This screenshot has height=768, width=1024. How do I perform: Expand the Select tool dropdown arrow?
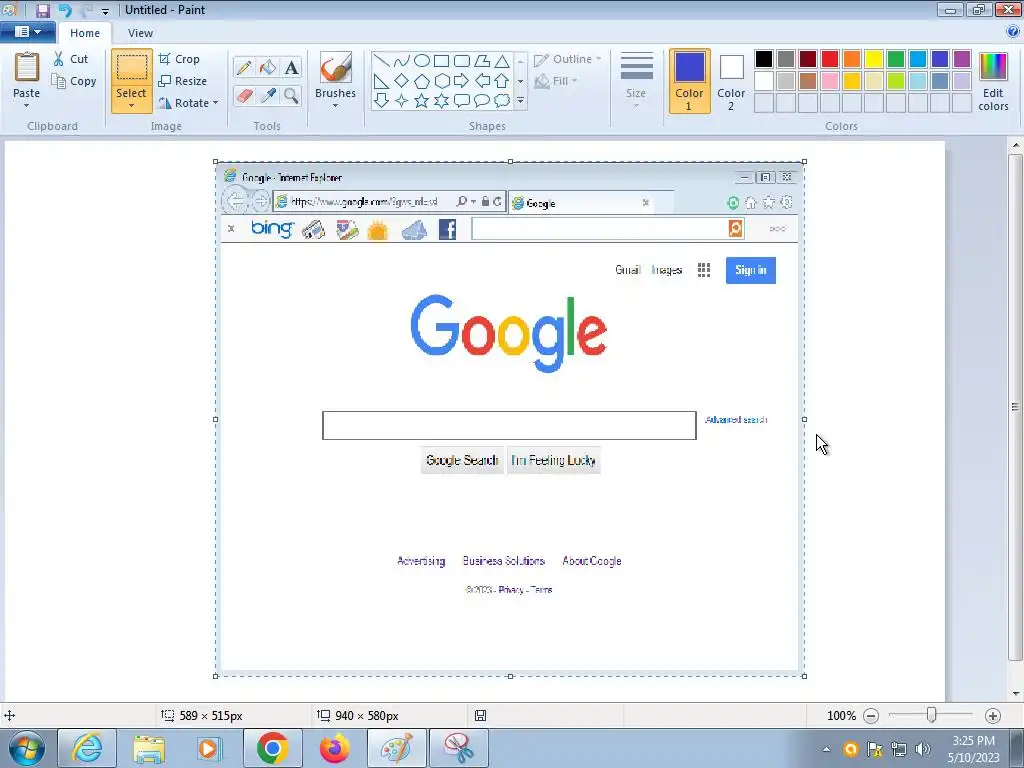tap(131, 105)
